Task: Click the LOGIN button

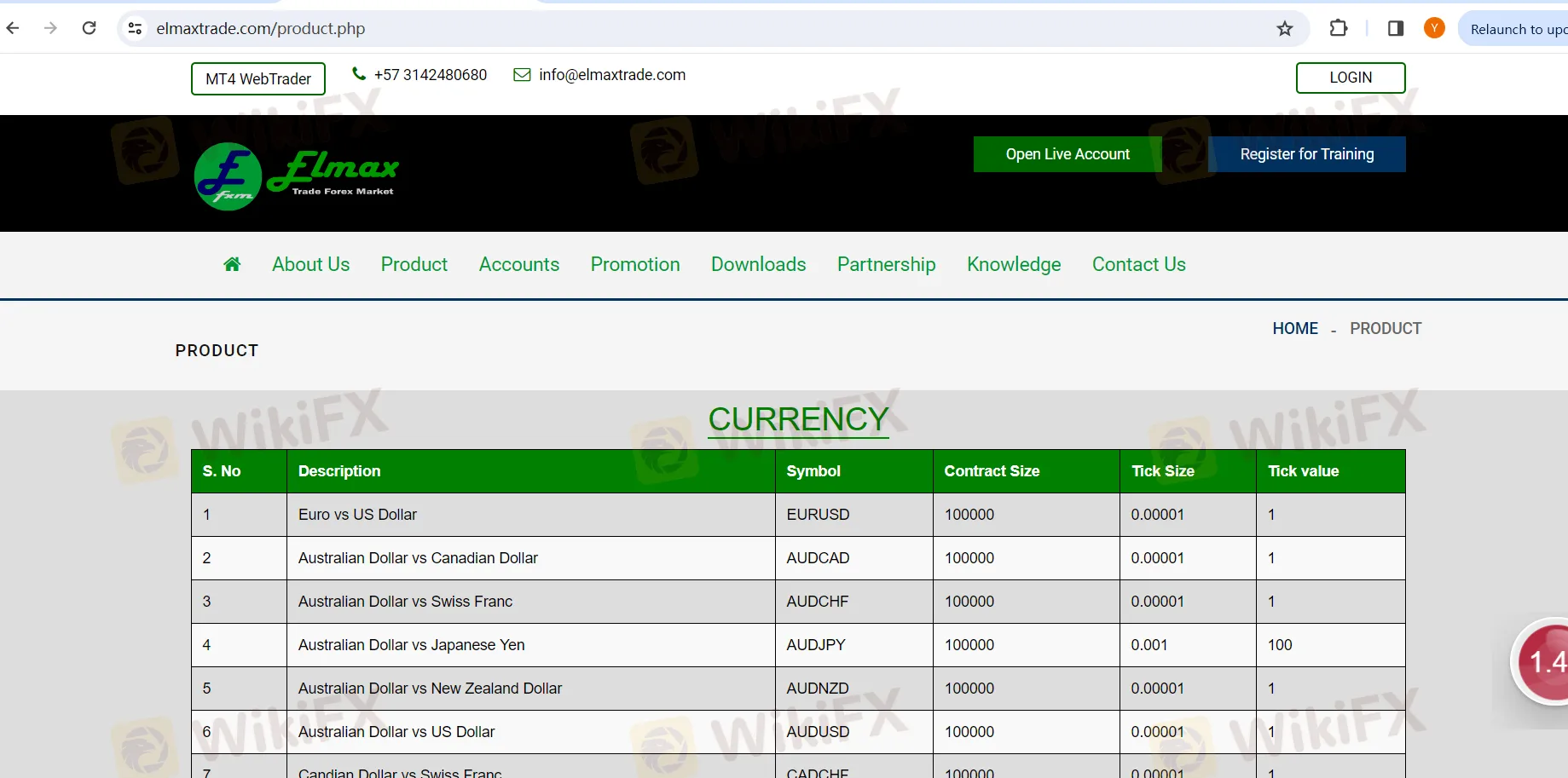Action: [x=1350, y=78]
